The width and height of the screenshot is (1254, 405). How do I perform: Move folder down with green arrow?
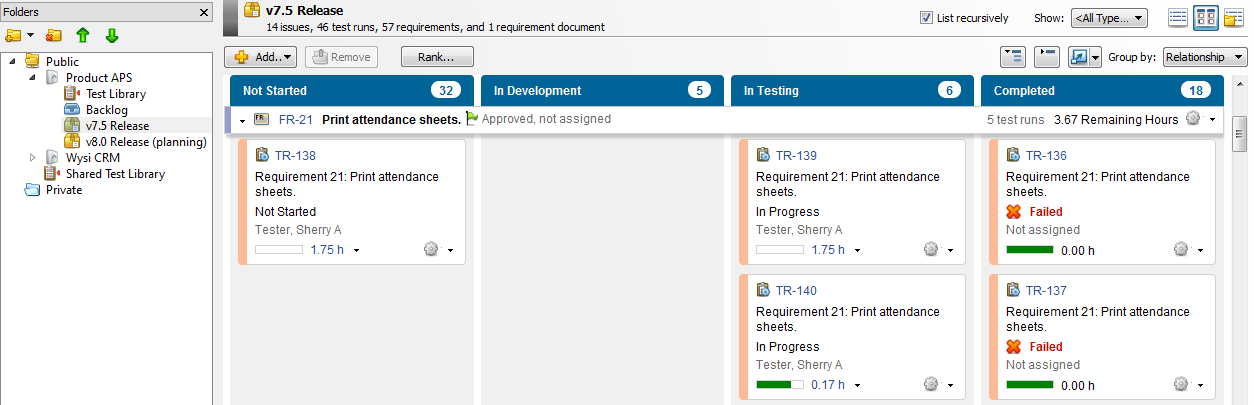[111, 36]
